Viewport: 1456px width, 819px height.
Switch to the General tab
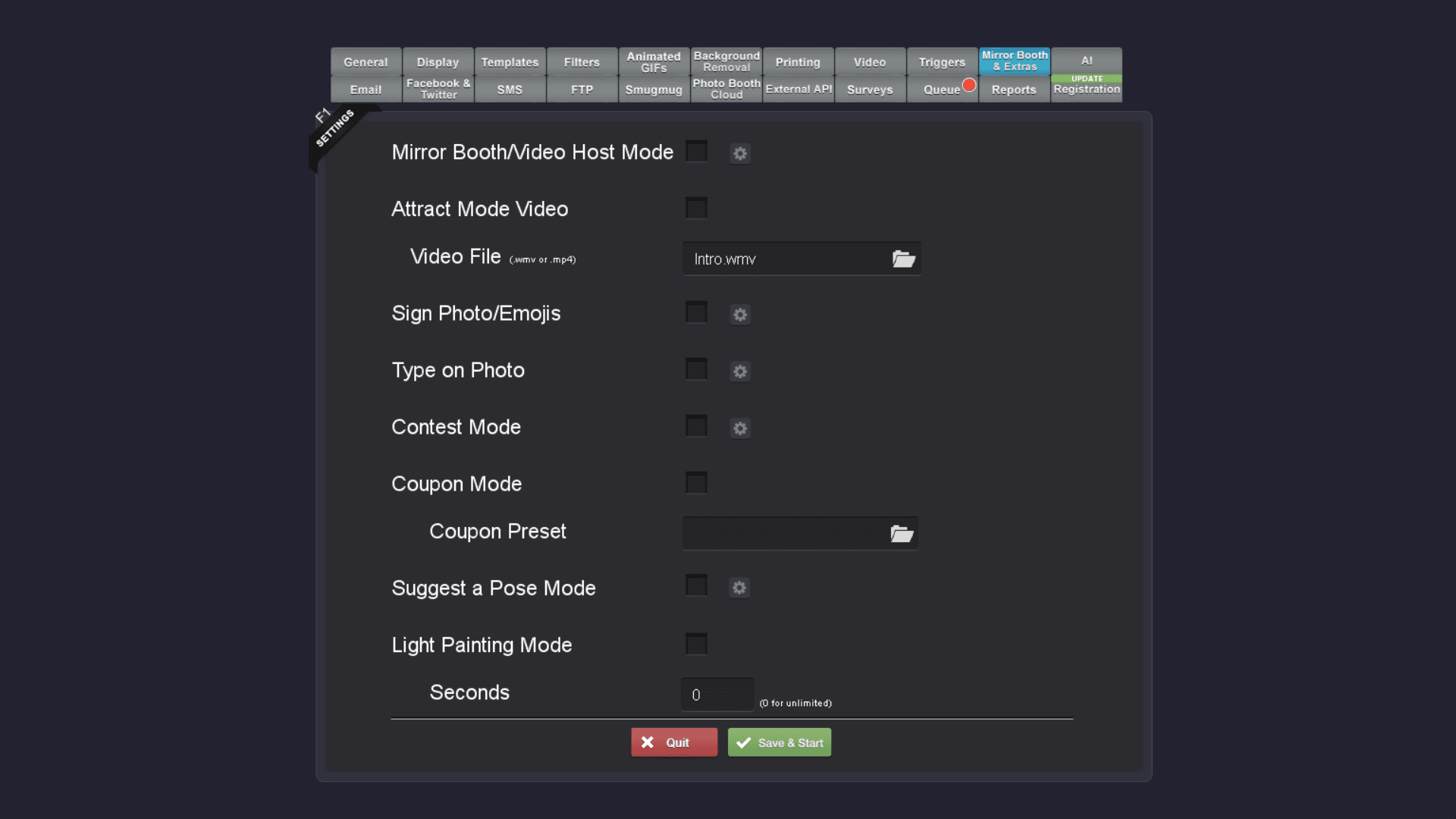pos(366,61)
